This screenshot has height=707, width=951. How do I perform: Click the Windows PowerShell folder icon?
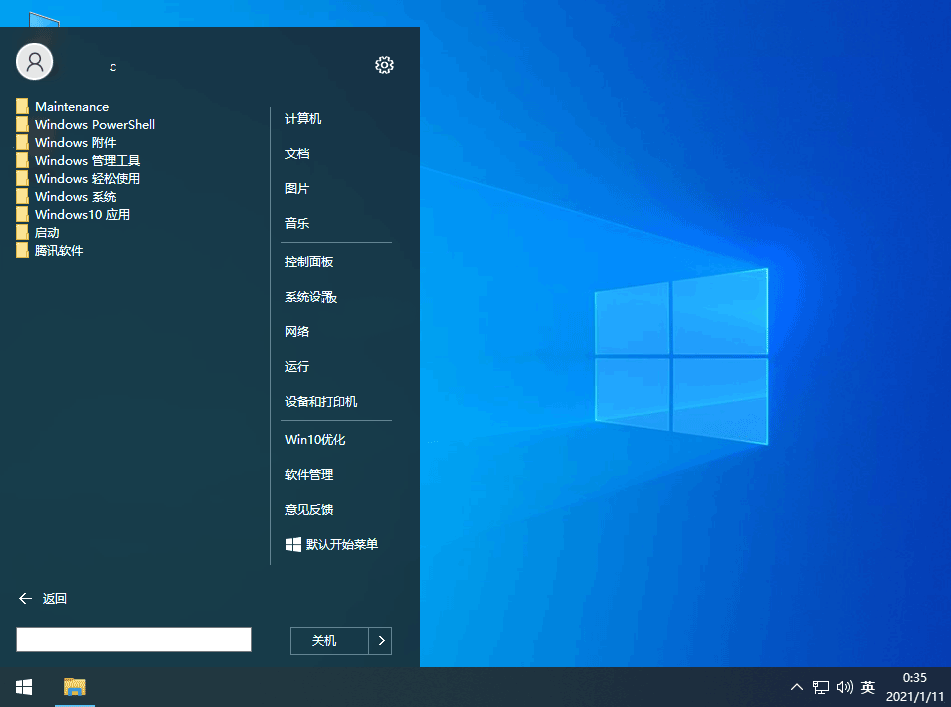click(22, 125)
